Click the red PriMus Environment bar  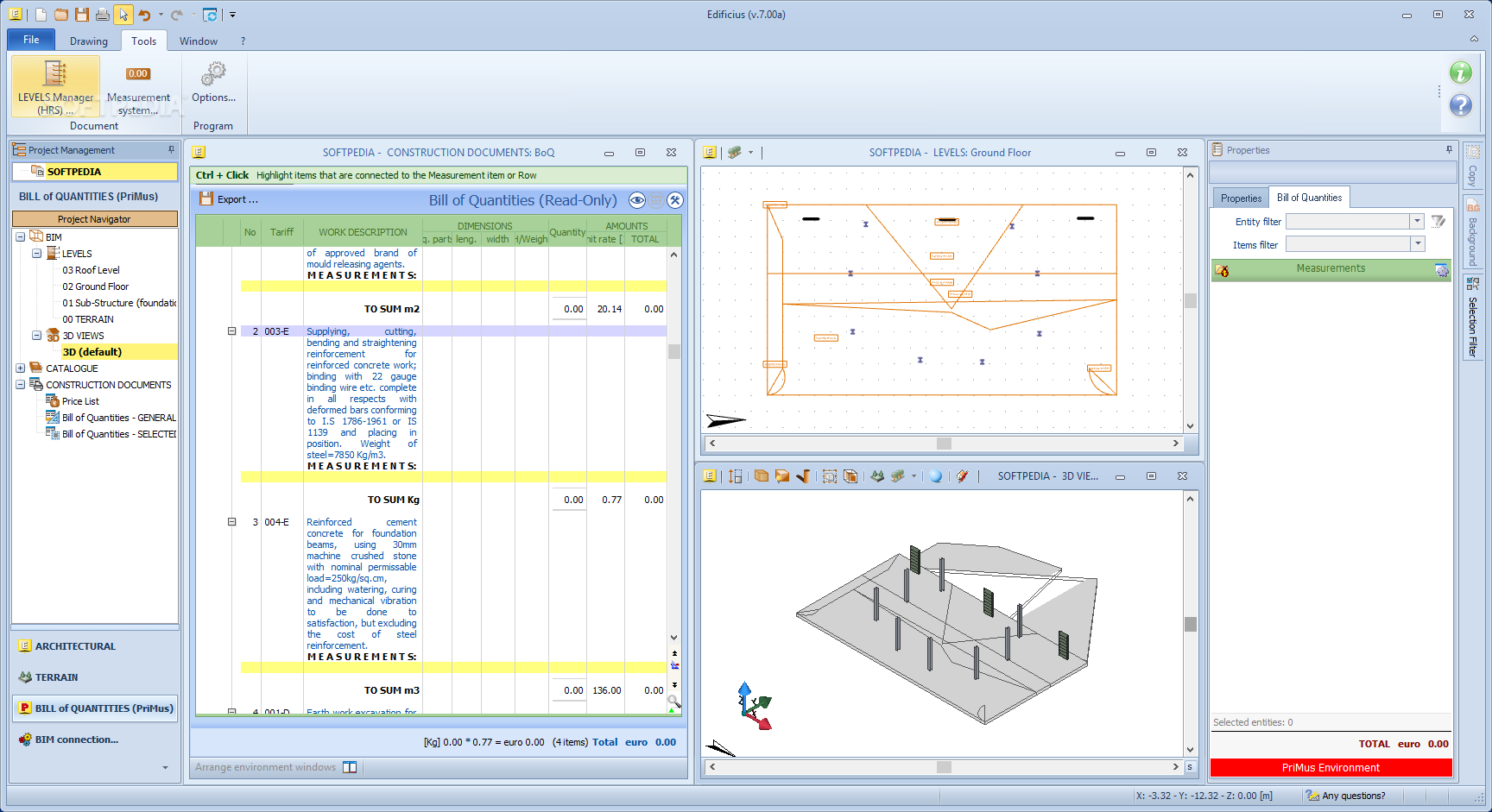[1331, 768]
